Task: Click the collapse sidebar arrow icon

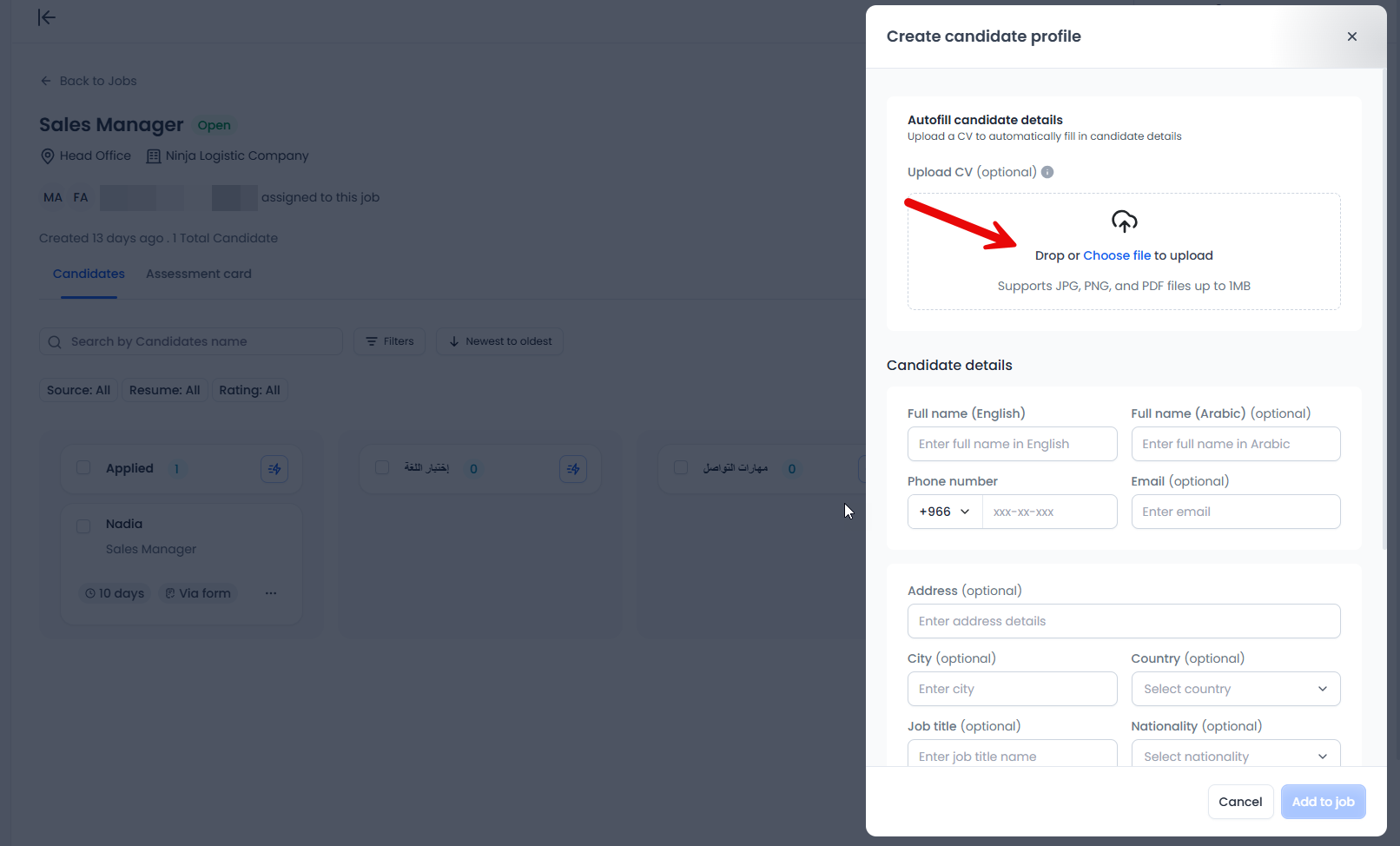Action: (x=47, y=17)
